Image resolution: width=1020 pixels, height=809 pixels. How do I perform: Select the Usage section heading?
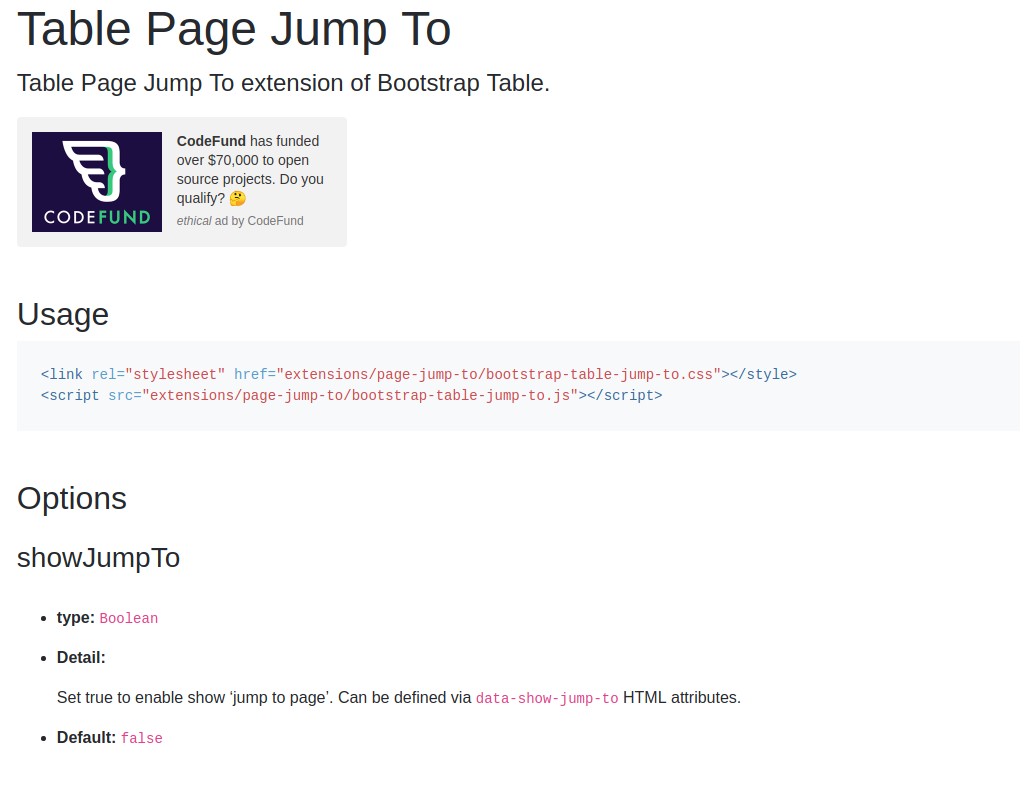(62, 314)
